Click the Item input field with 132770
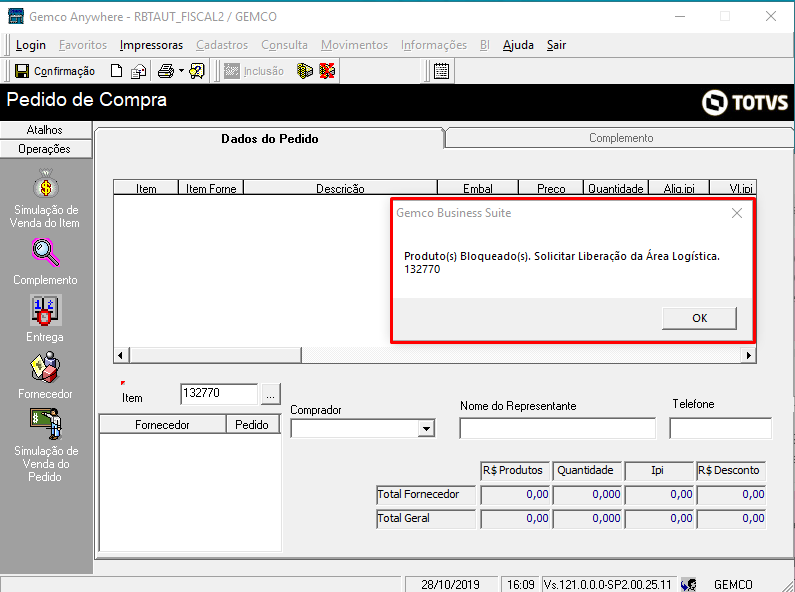 point(219,393)
